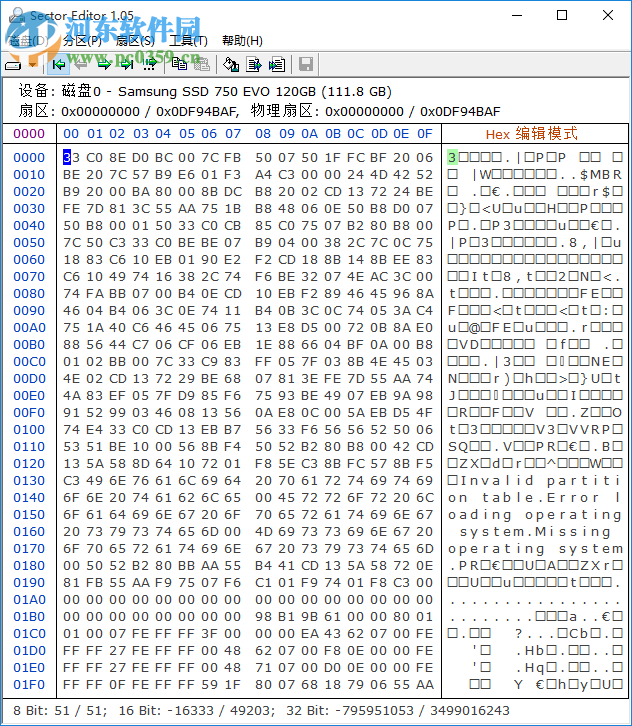This screenshot has height=726, width=632.
Task: Jump to the first sector
Action: pyautogui.click(x=59, y=65)
